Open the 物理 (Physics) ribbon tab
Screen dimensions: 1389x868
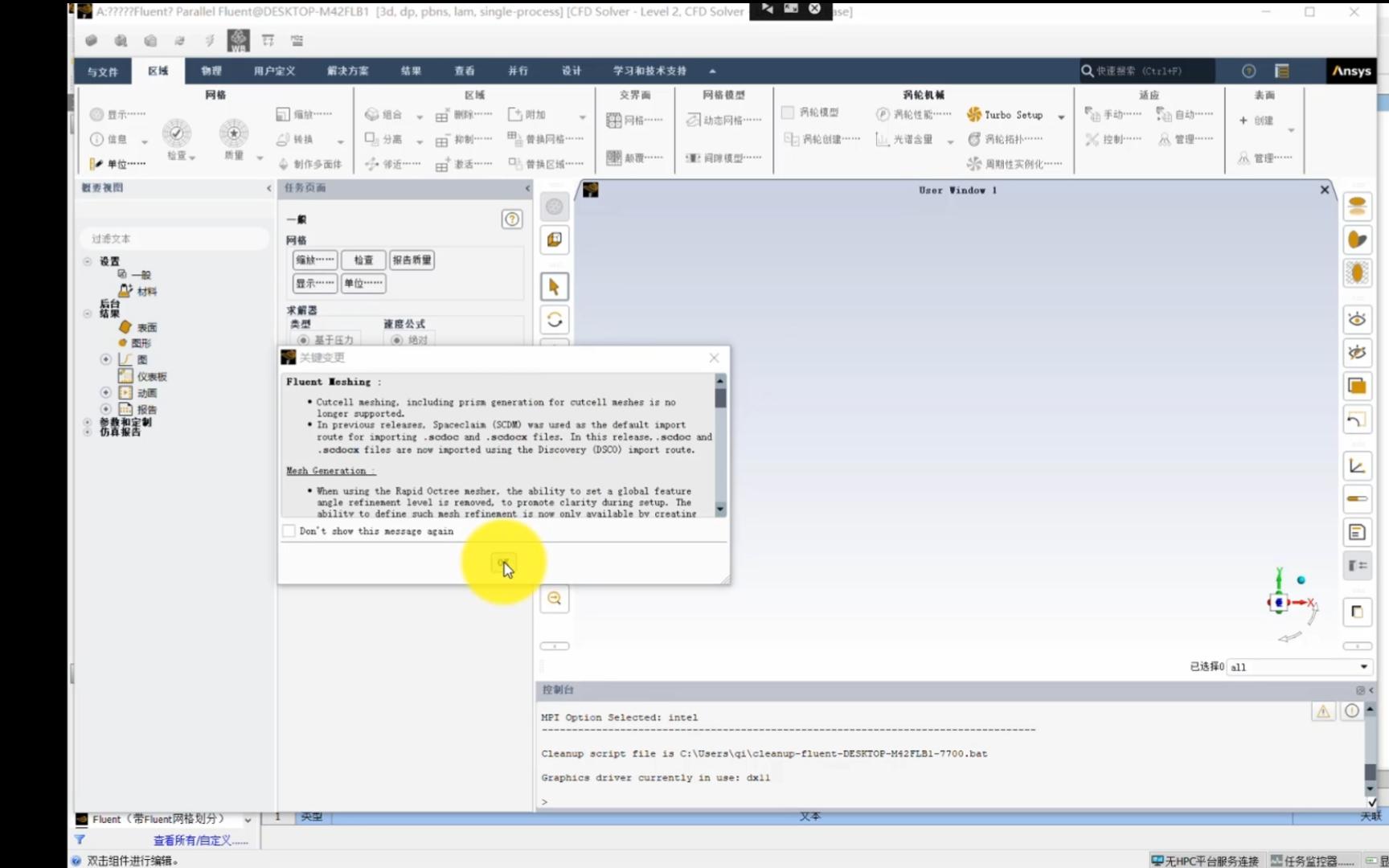211,71
